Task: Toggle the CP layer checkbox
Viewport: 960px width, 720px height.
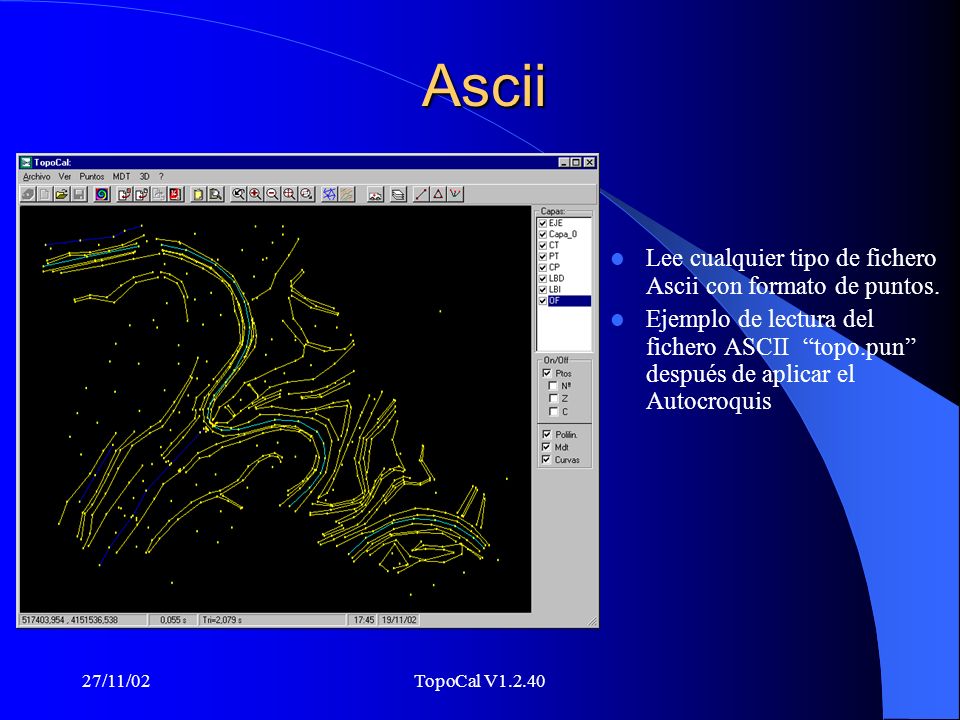Action: pos(542,268)
